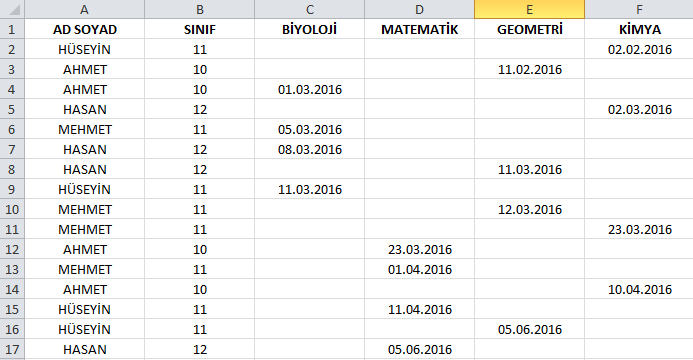693x360 pixels.
Task: Select HÜSEYİN cell in row 2
Action: [84, 49]
